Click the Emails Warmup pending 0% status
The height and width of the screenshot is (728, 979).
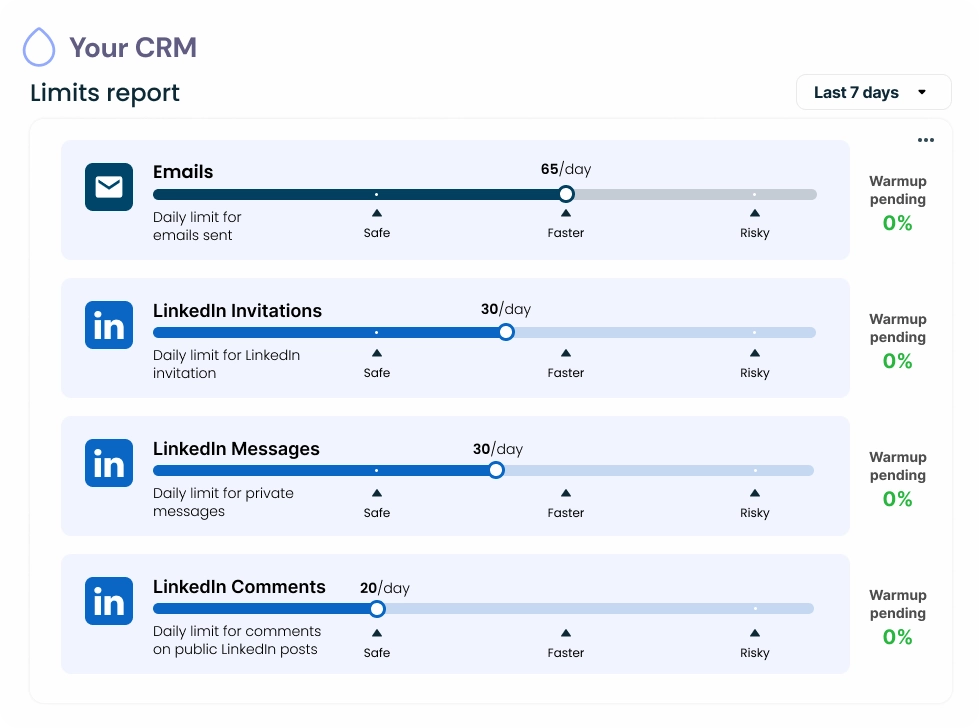pos(897,223)
